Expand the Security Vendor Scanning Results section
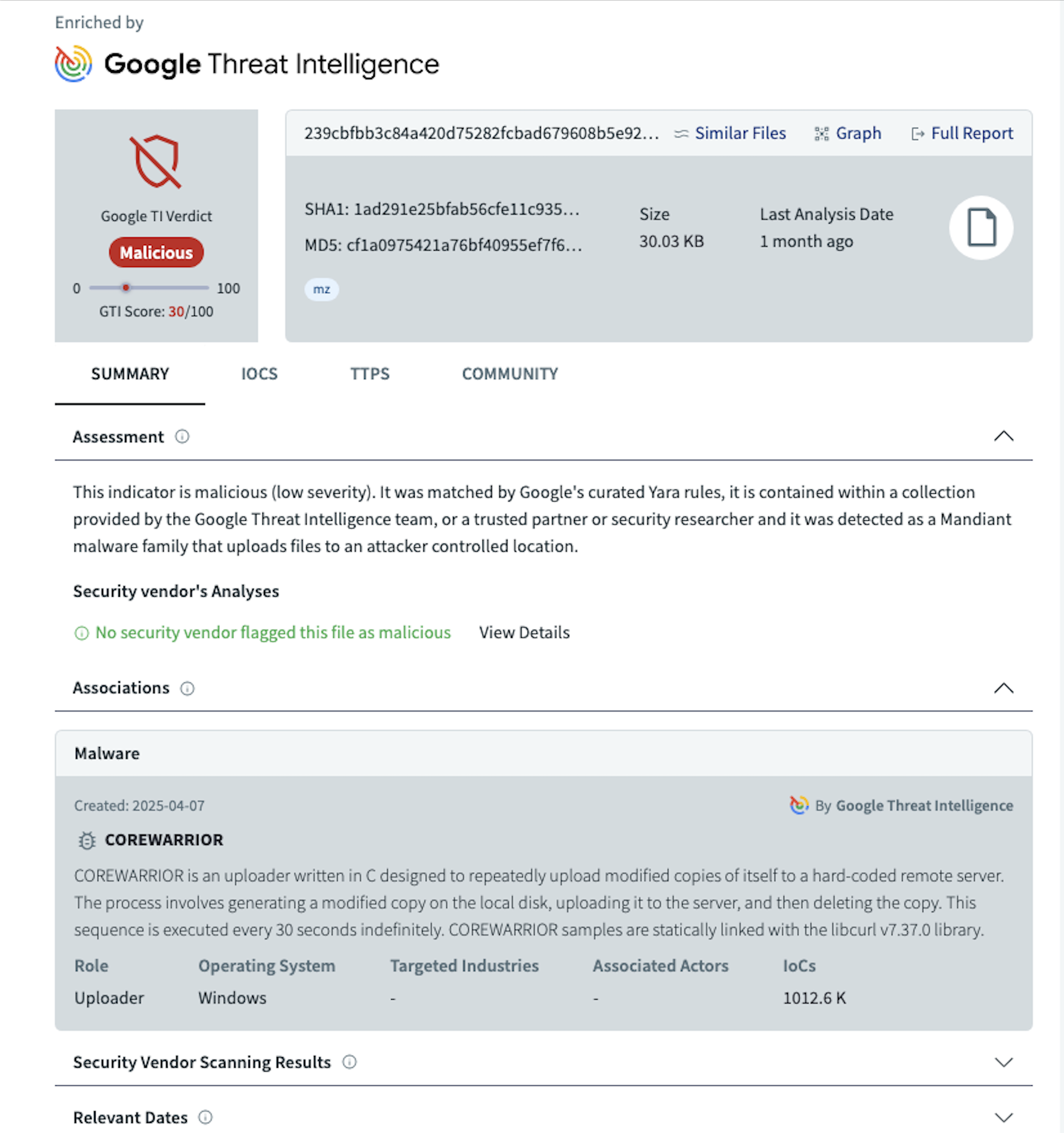The image size is (1064, 1133). point(1003,1062)
